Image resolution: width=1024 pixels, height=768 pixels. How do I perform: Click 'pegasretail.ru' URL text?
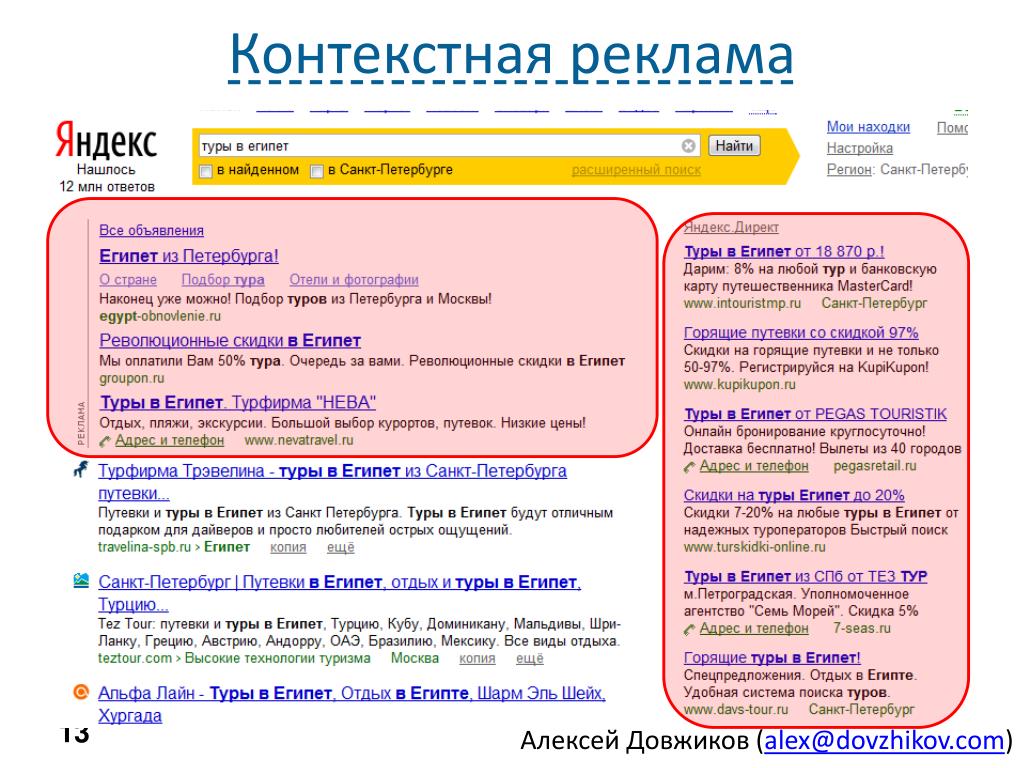tap(875, 466)
